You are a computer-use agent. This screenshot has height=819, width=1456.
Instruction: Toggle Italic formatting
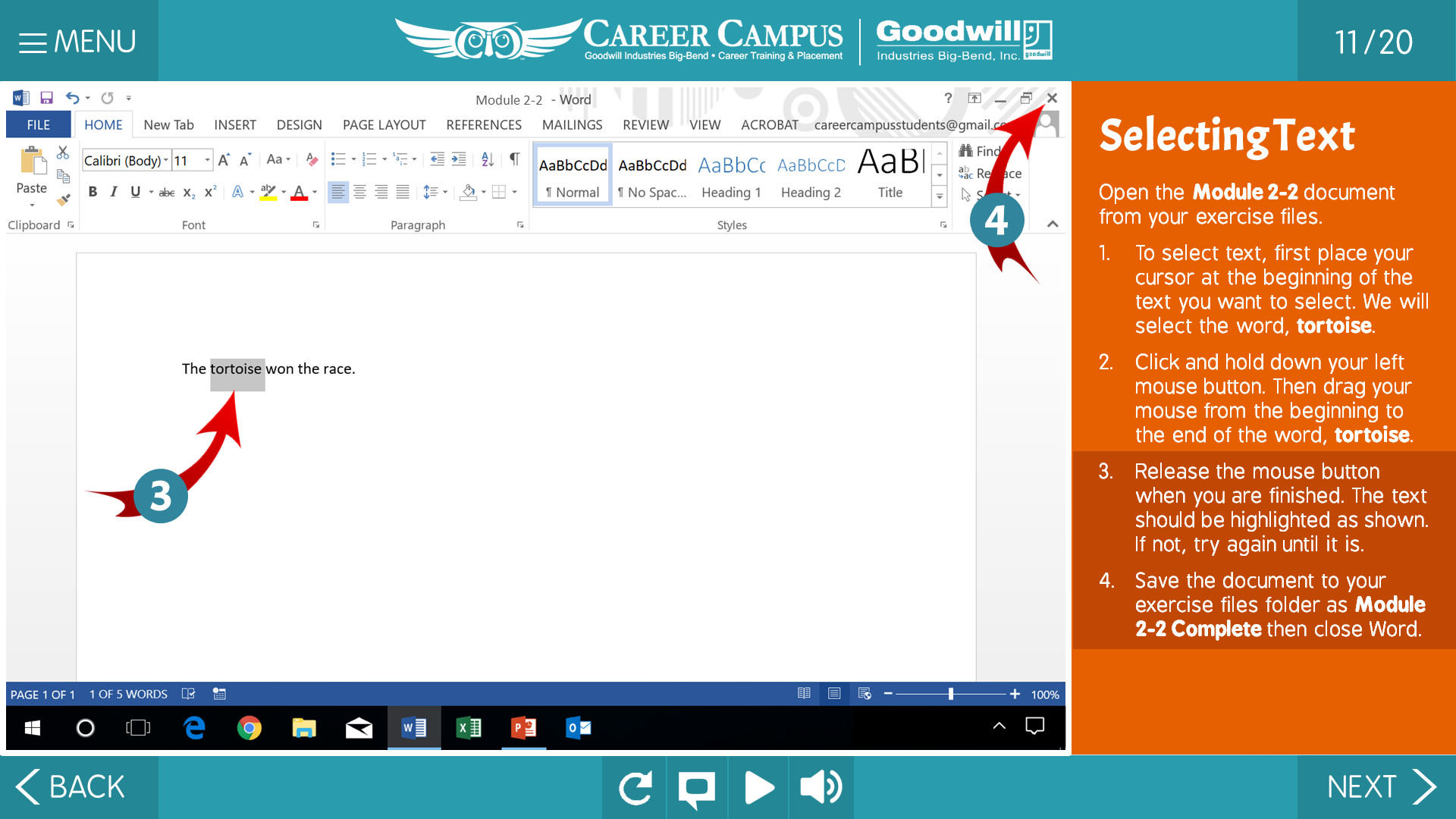(114, 192)
